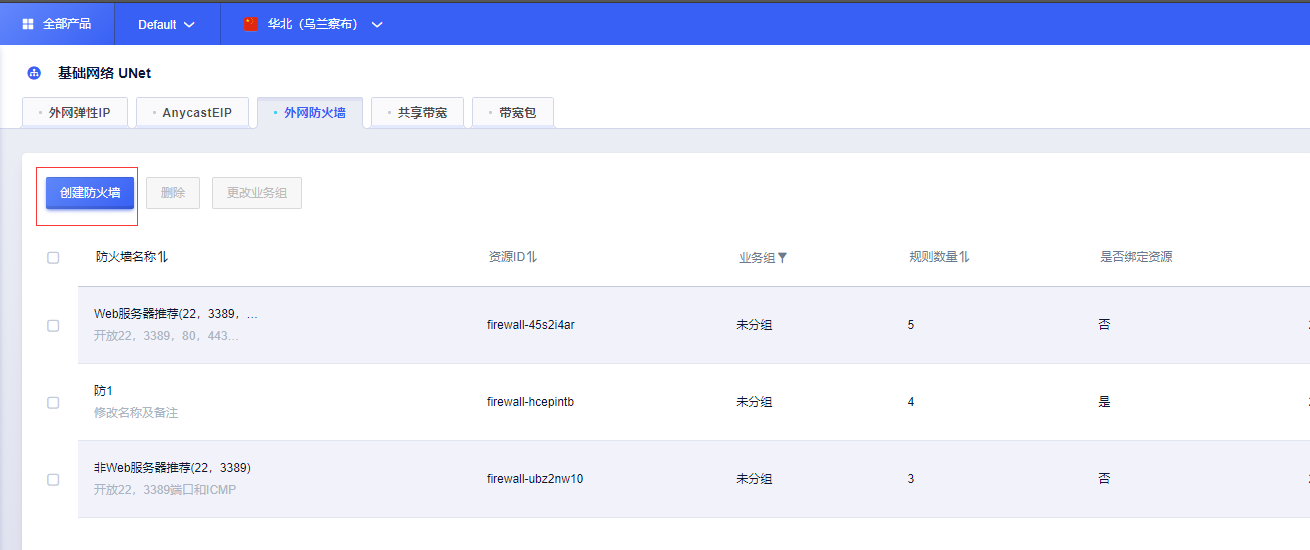The height and width of the screenshot is (550, 1310).
Task: Click 未分组 in the firewall-ubz2nw10 row
Action: coord(754,479)
